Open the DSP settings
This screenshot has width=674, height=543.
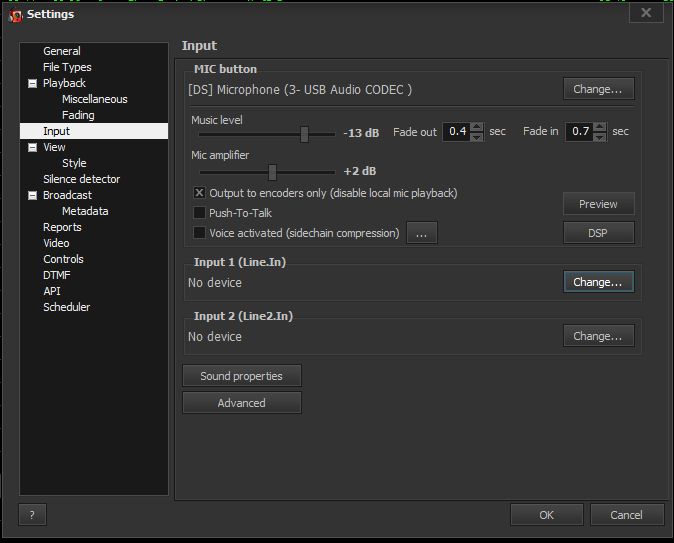pyautogui.click(x=598, y=233)
